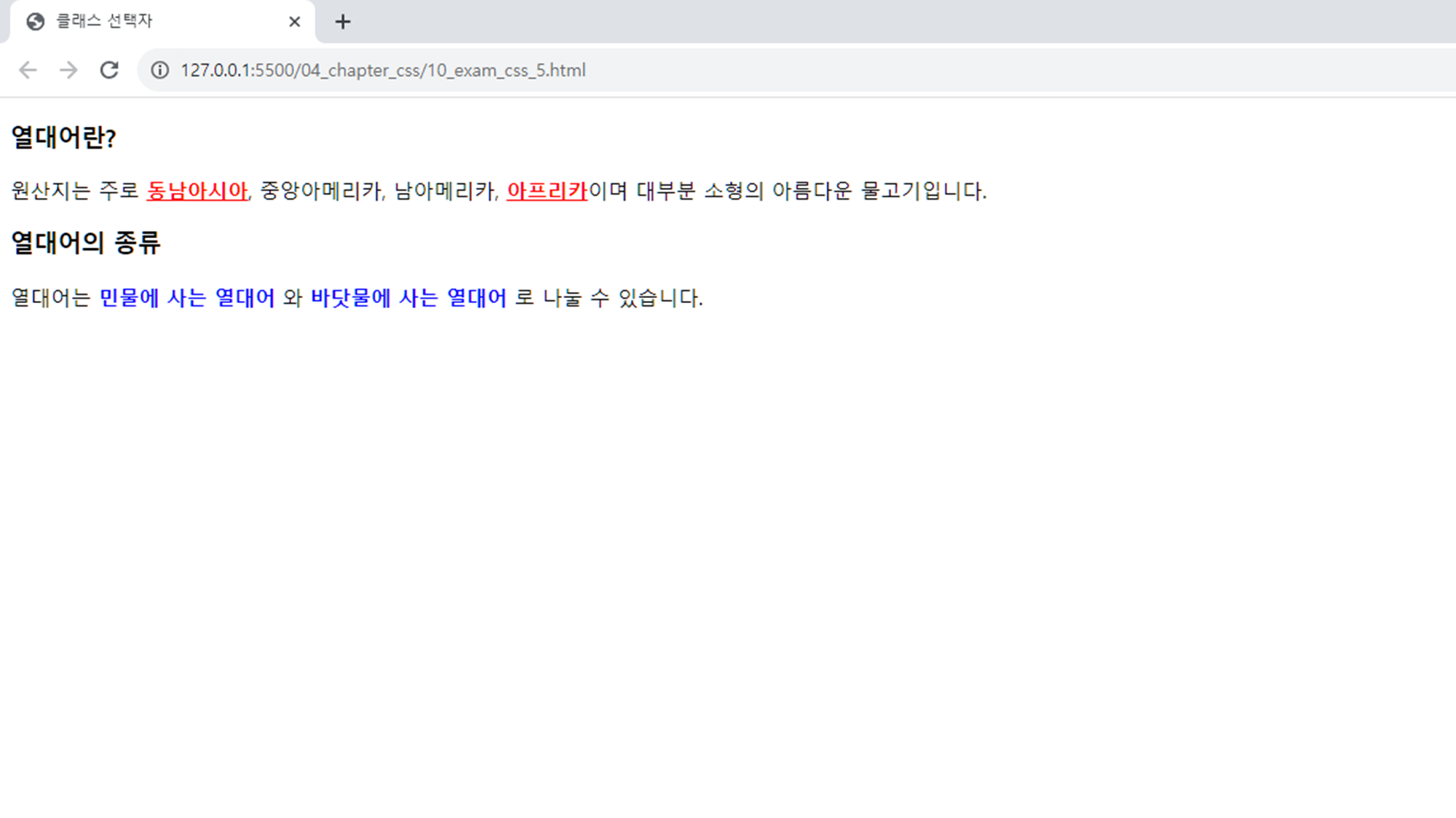Click the browser forward arrow
This screenshot has width=1456, height=818.
coord(68,70)
